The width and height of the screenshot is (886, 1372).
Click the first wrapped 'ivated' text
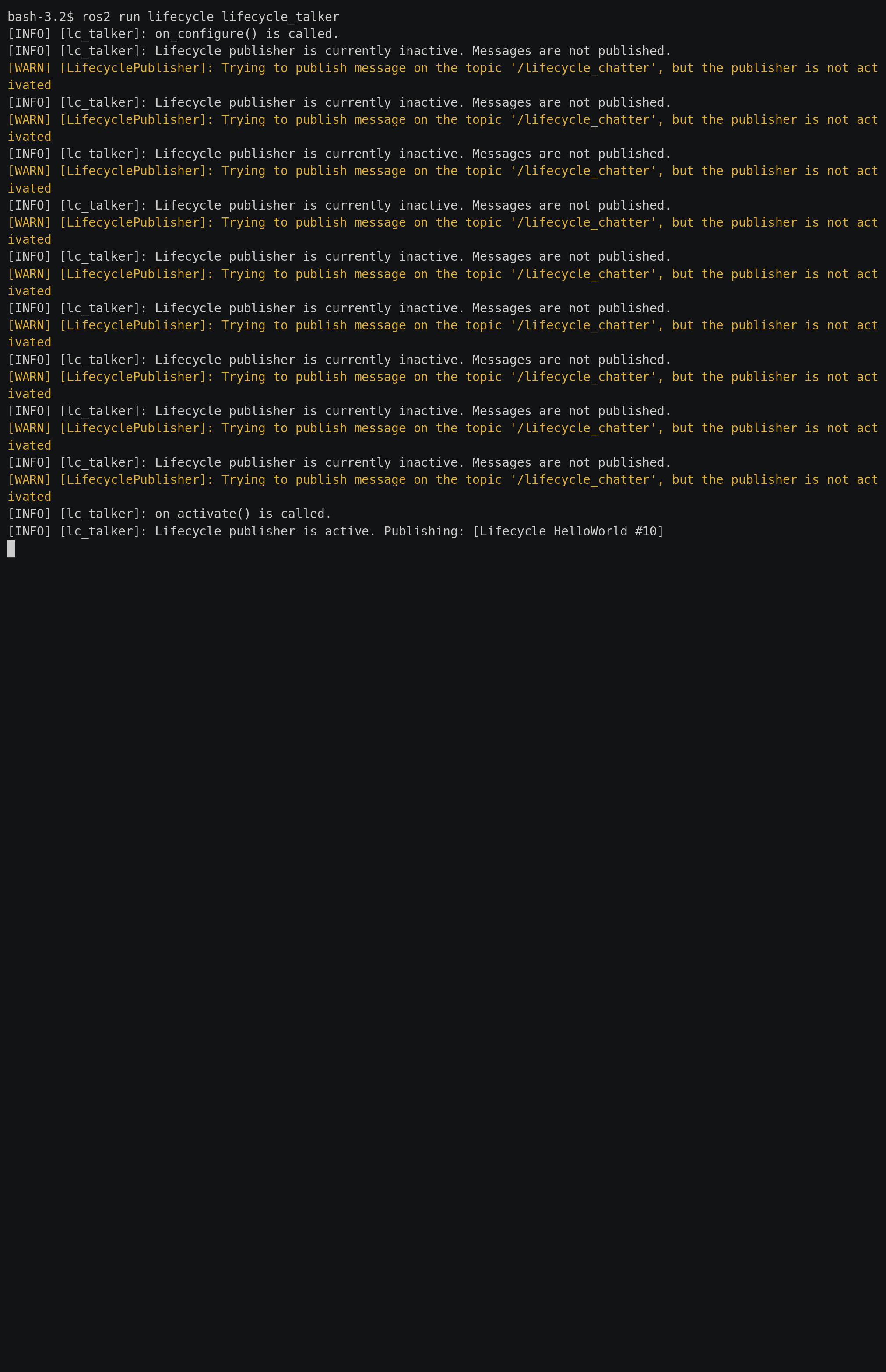click(29, 85)
